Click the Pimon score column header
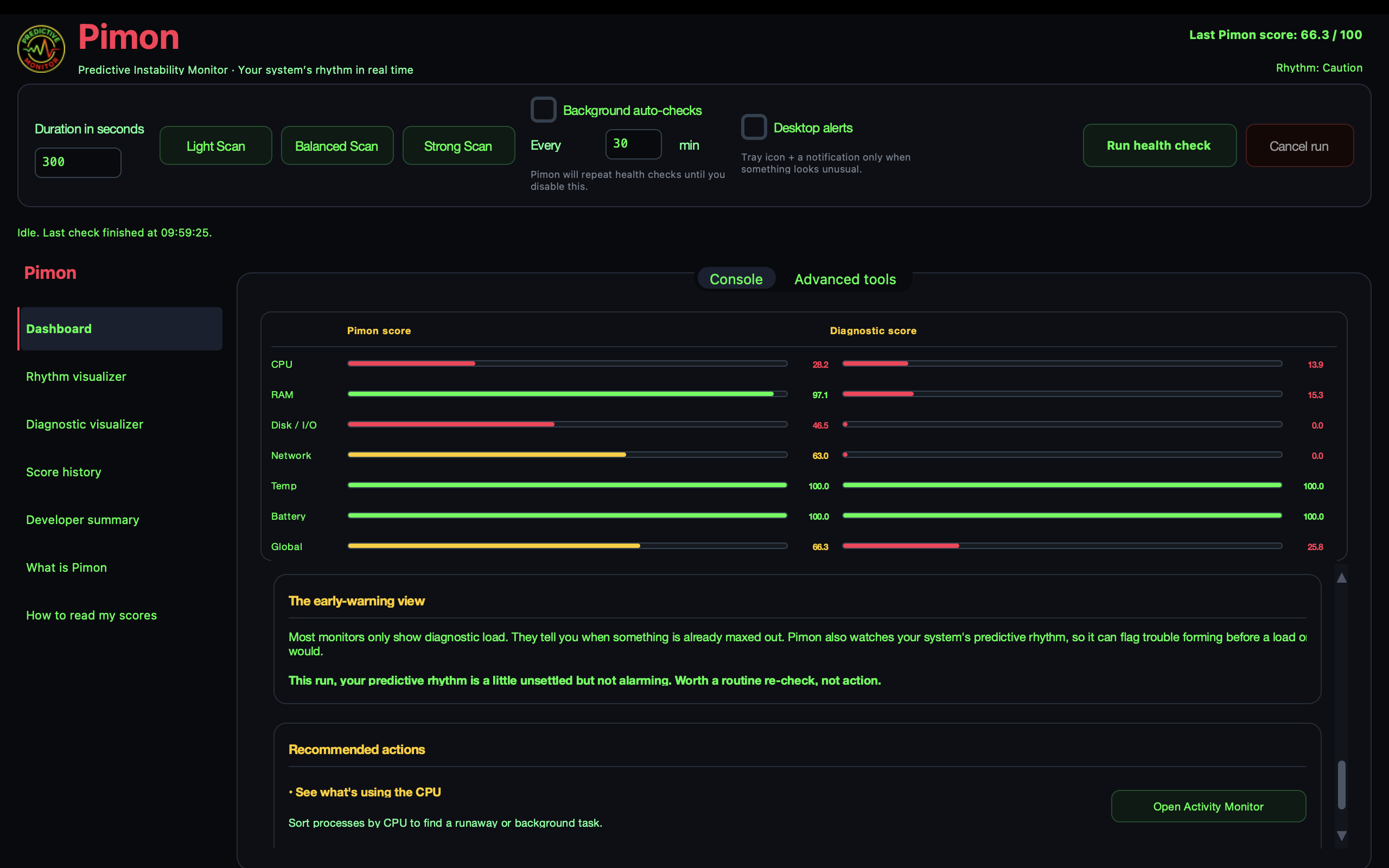 (379, 331)
